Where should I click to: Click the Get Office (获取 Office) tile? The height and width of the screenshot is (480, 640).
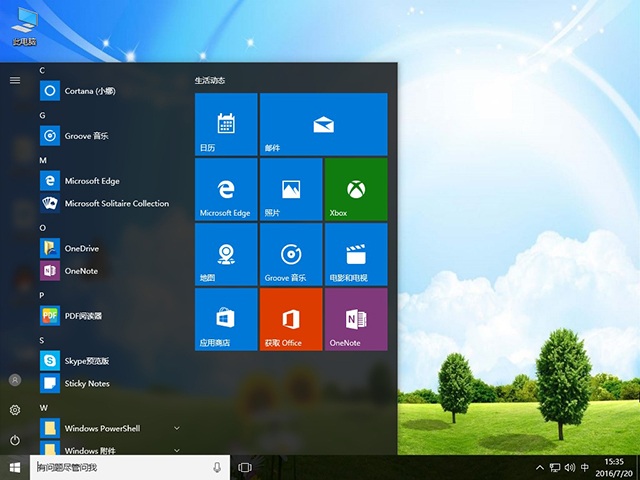[290, 319]
